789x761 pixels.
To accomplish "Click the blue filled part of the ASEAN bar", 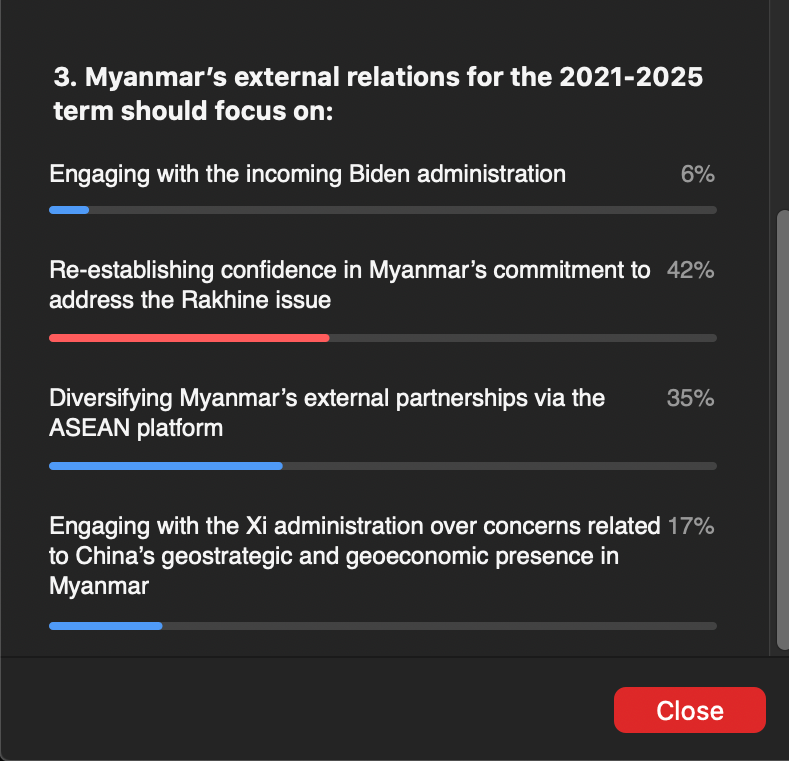I will point(166,466).
